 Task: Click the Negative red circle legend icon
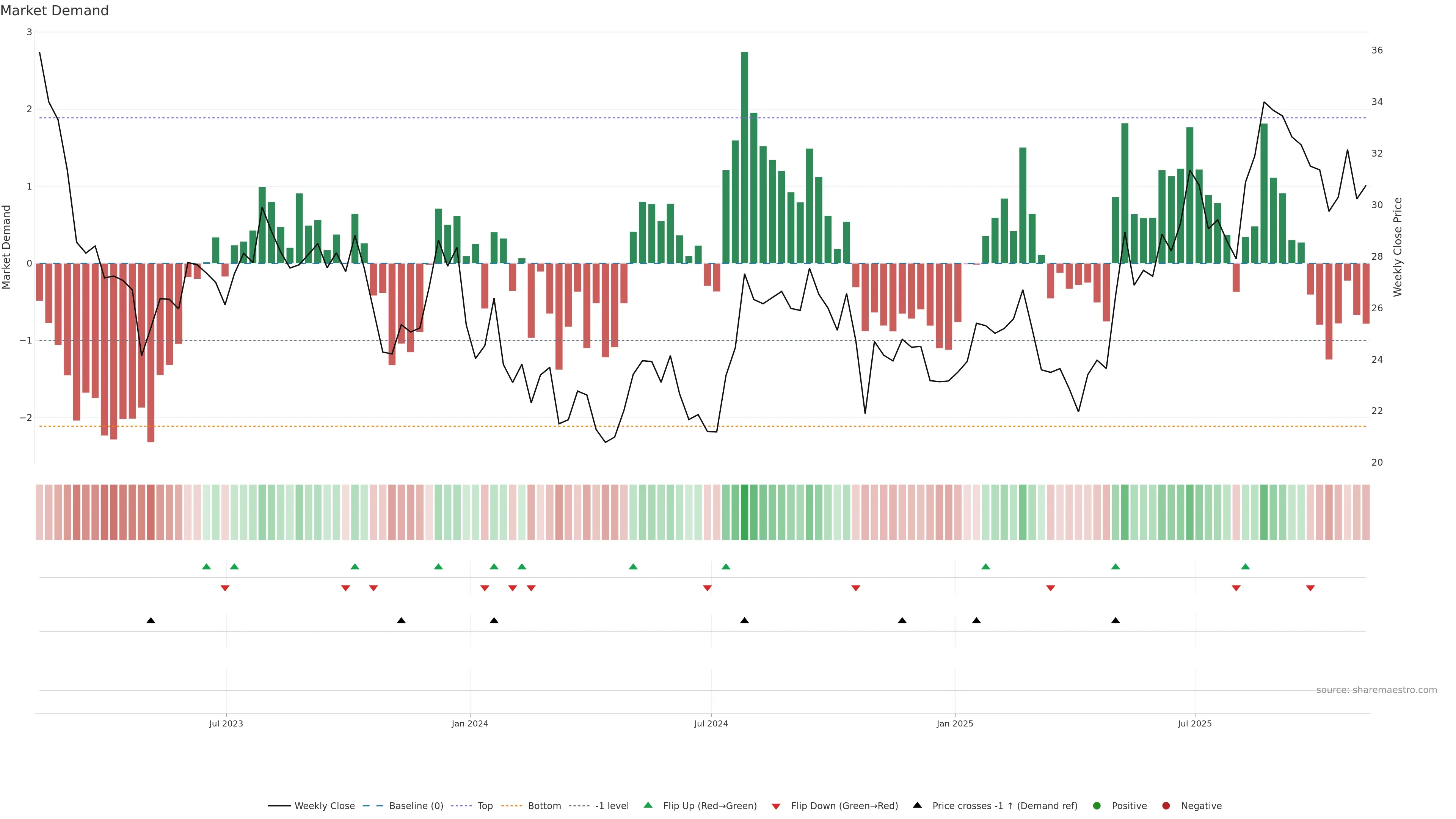coord(1166,805)
